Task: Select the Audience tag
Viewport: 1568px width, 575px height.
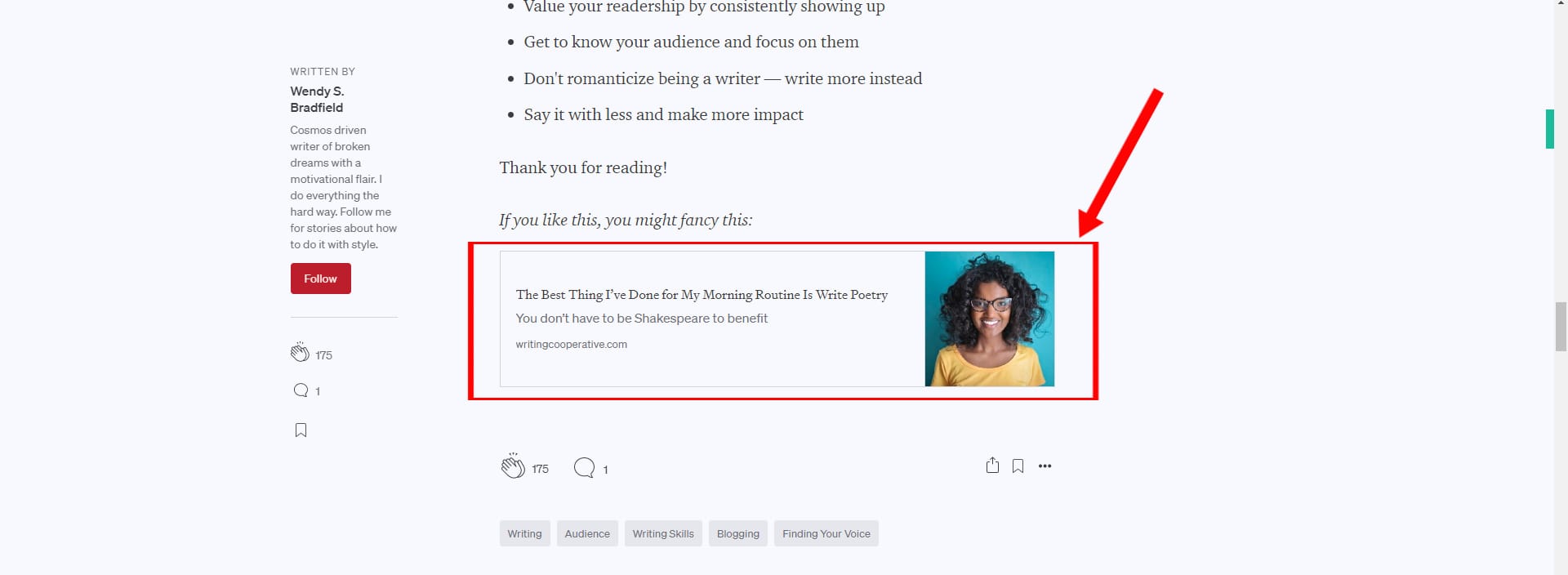Action: pyautogui.click(x=587, y=533)
